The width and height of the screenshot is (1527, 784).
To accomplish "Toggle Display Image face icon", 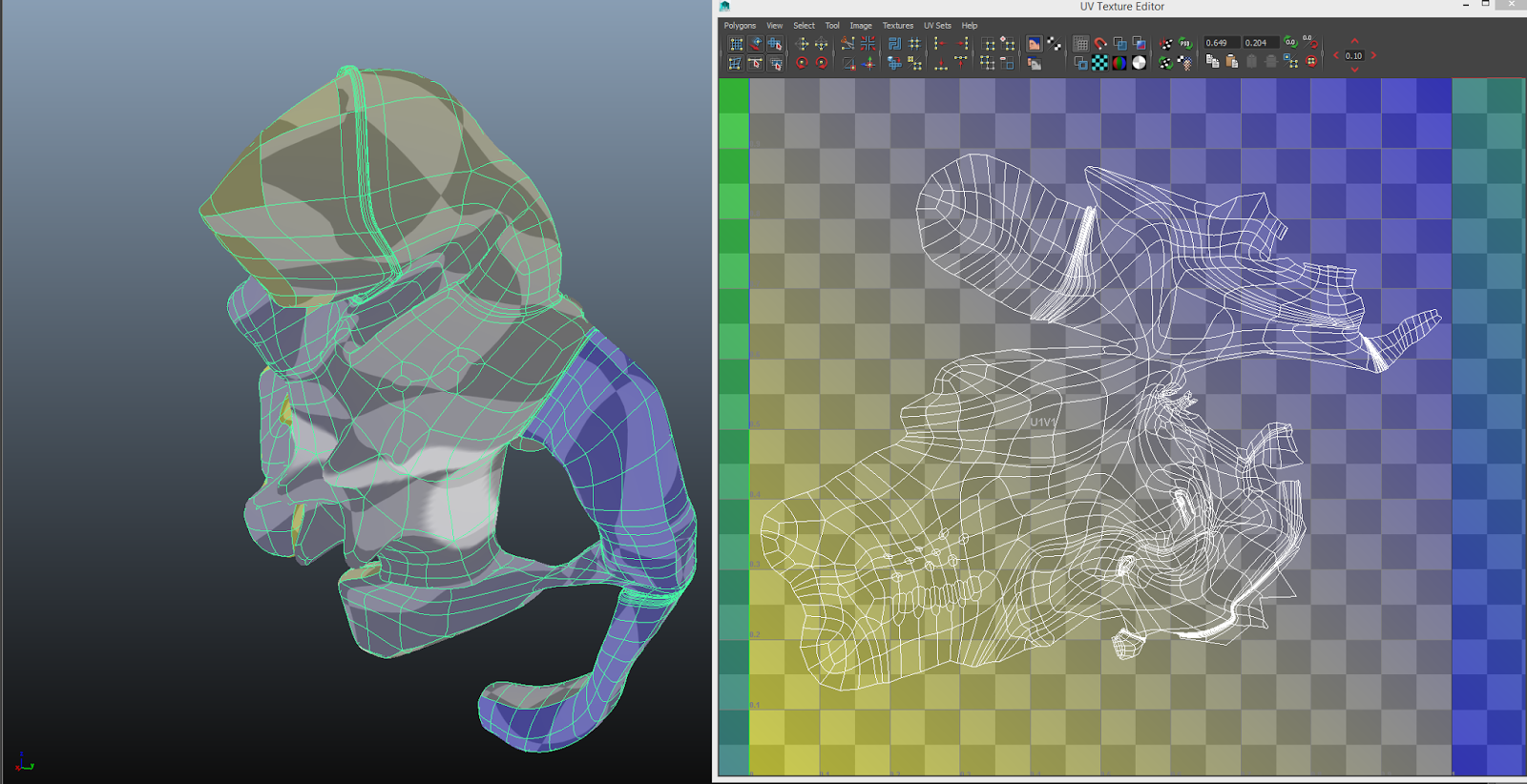I will click(1034, 43).
